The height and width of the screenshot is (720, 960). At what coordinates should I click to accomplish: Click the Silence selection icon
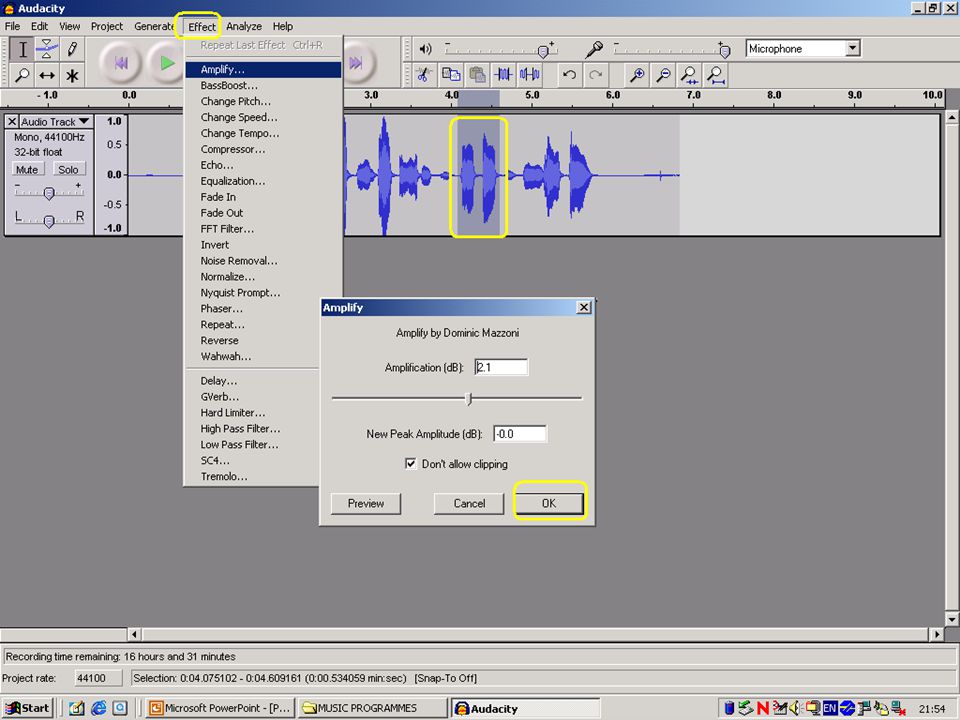click(x=530, y=75)
